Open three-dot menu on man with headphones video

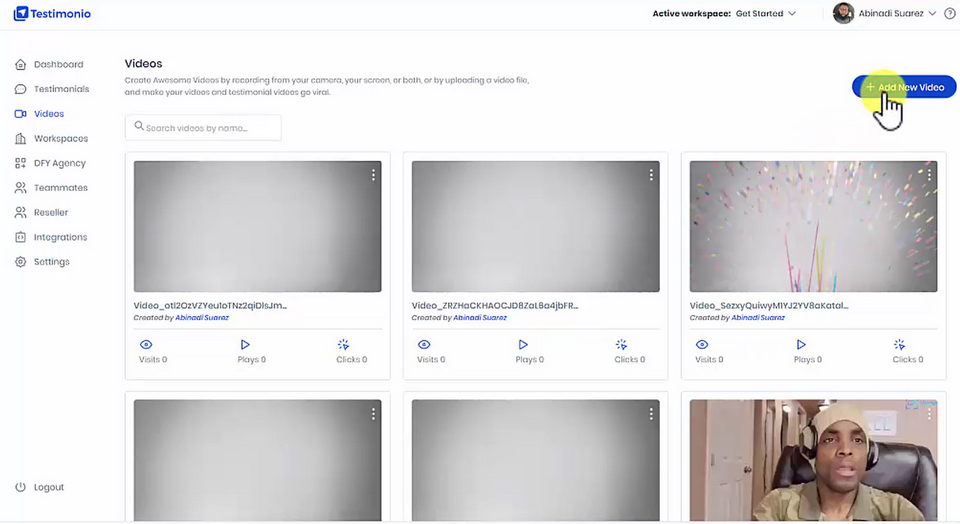pyautogui.click(x=929, y=414)
